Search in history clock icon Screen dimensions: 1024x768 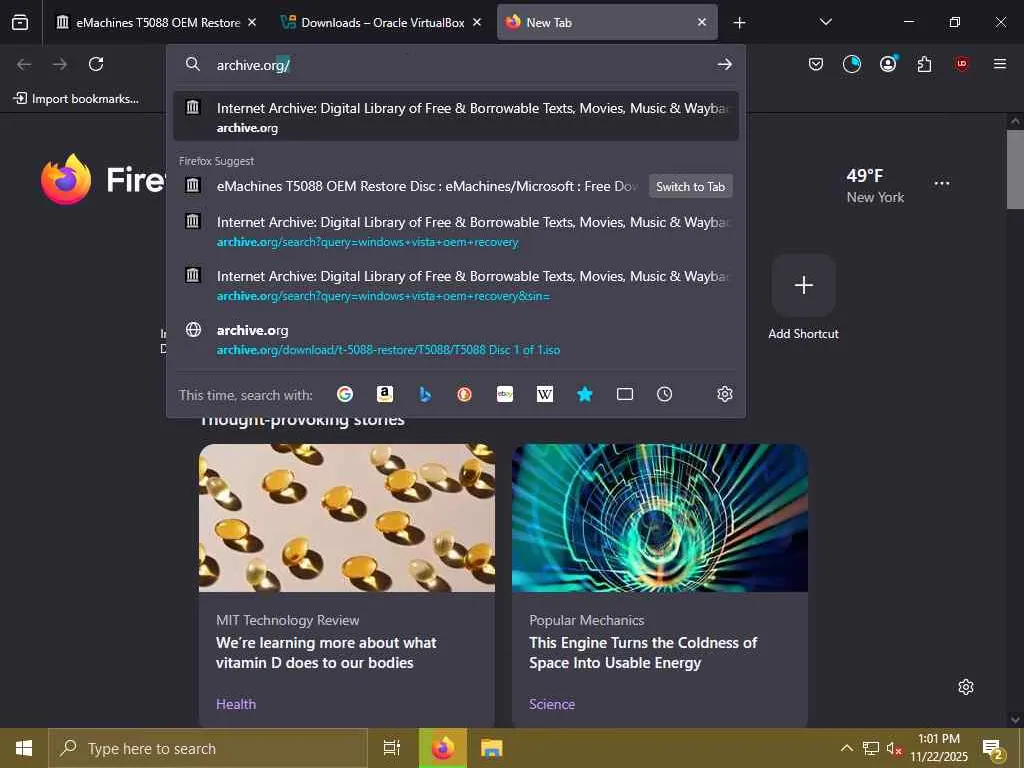tap(664, 394)
